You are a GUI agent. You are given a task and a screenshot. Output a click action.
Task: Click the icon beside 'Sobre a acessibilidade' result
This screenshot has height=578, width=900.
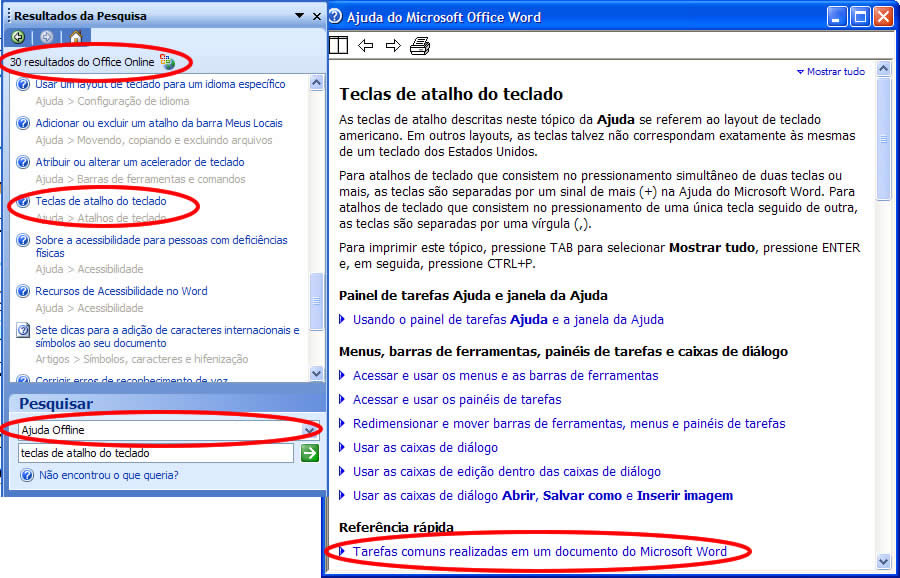(23, 240)
